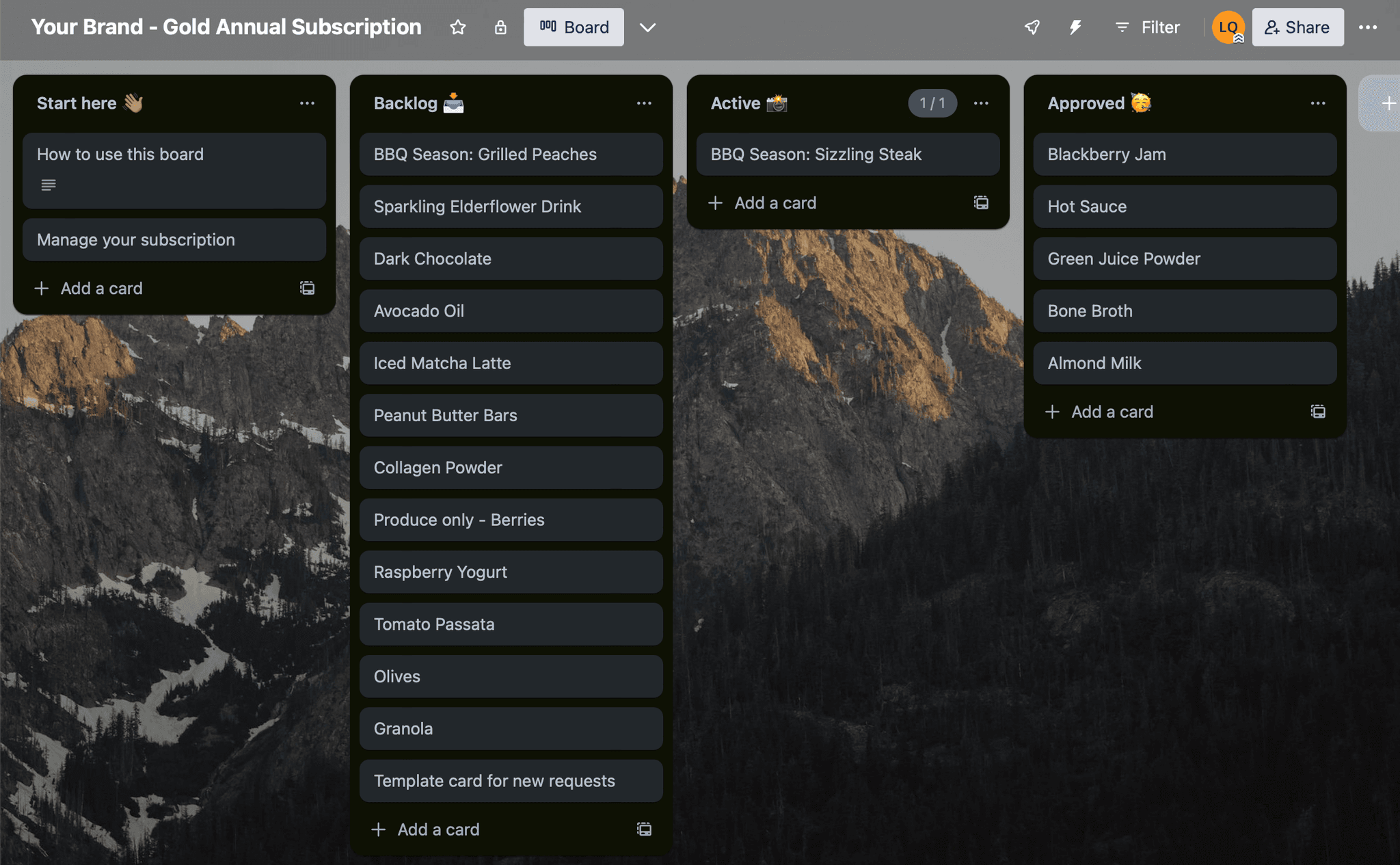Viewport: 1400px width, 865px height.
Task: Open the Filter cards option
Action: (1147, 27)
